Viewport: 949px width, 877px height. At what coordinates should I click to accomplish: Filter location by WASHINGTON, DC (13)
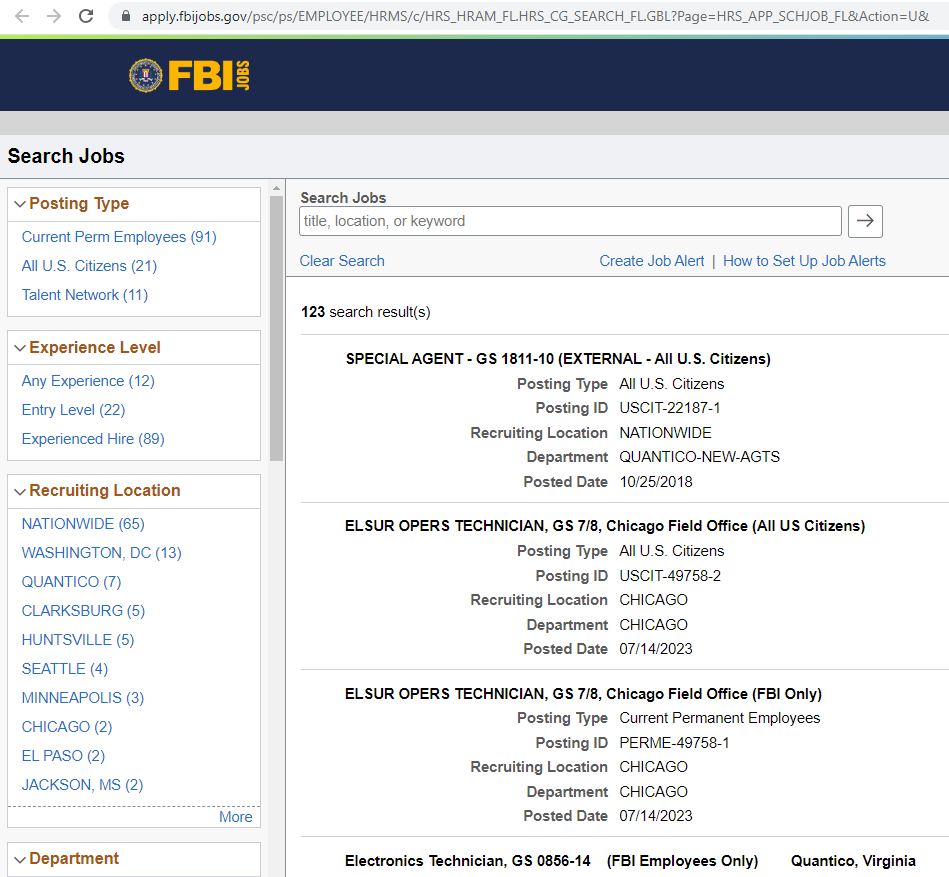tap(102, 553)
